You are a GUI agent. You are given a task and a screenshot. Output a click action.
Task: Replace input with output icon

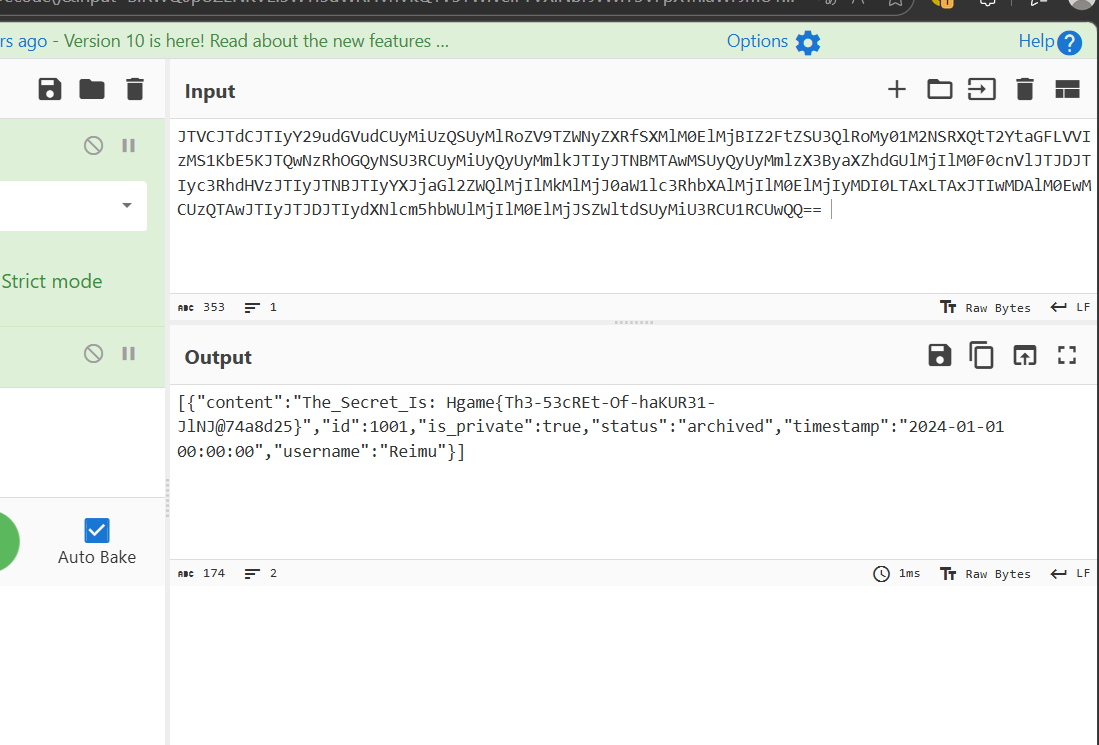coord(1024,356)
